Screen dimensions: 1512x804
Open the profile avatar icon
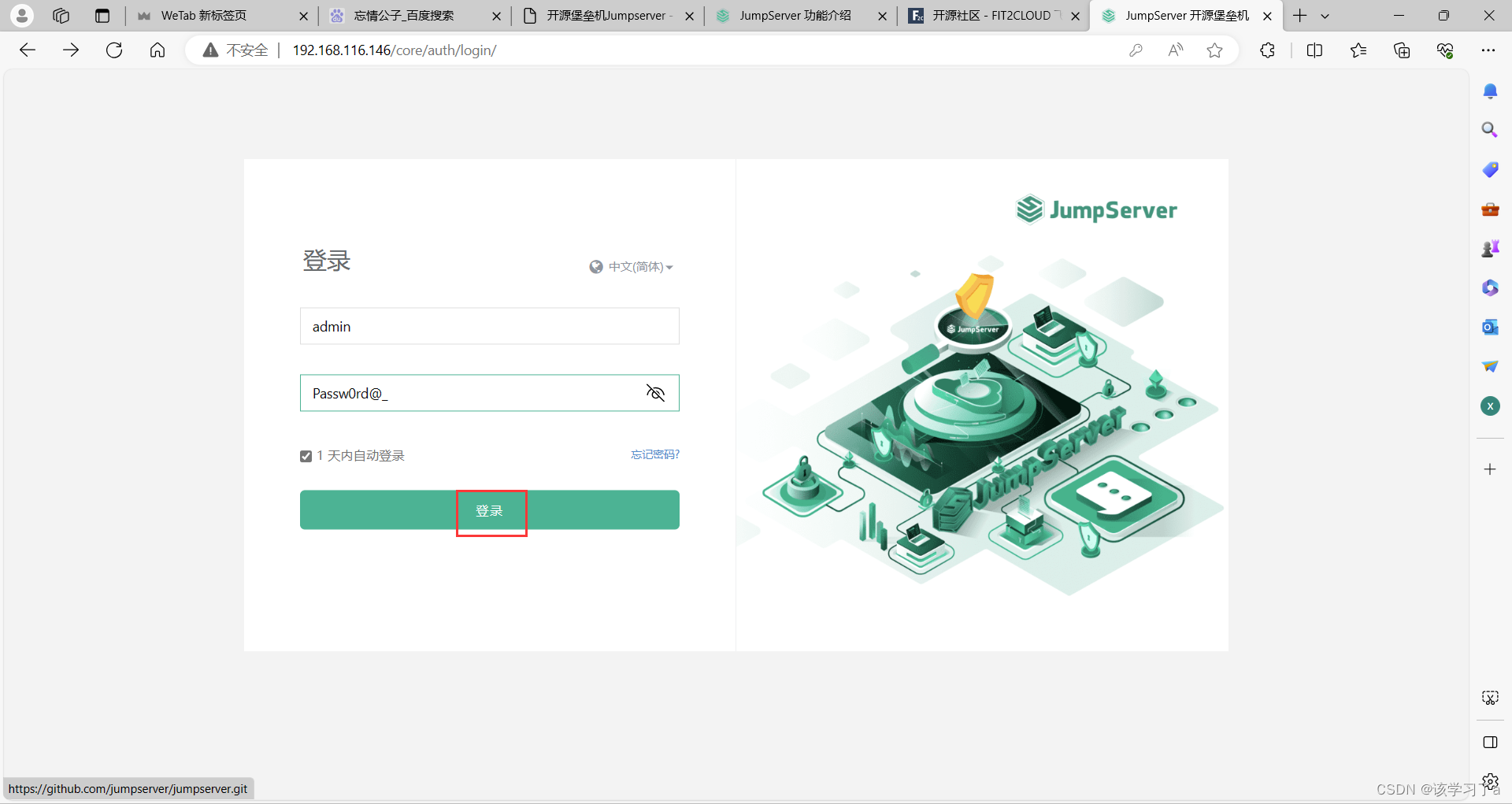[22, 15]
